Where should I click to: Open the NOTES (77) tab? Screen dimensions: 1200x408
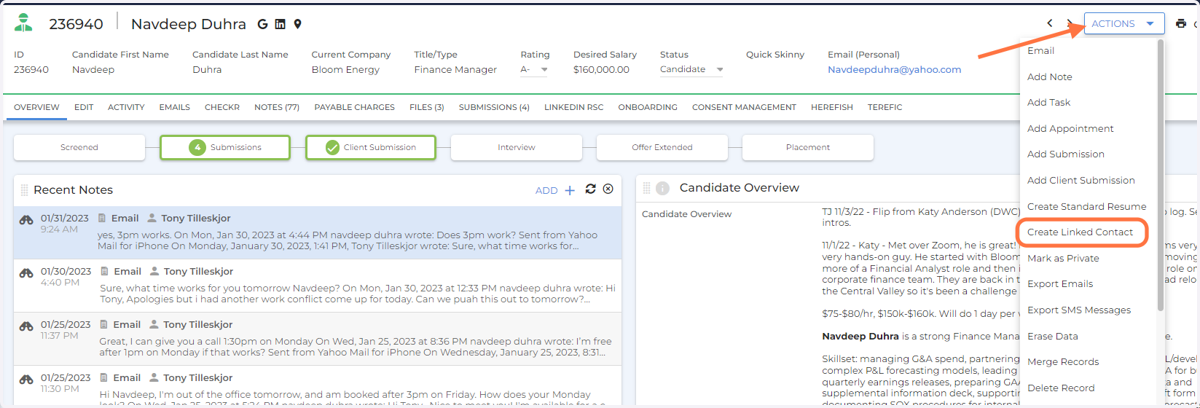click(277, 107)
